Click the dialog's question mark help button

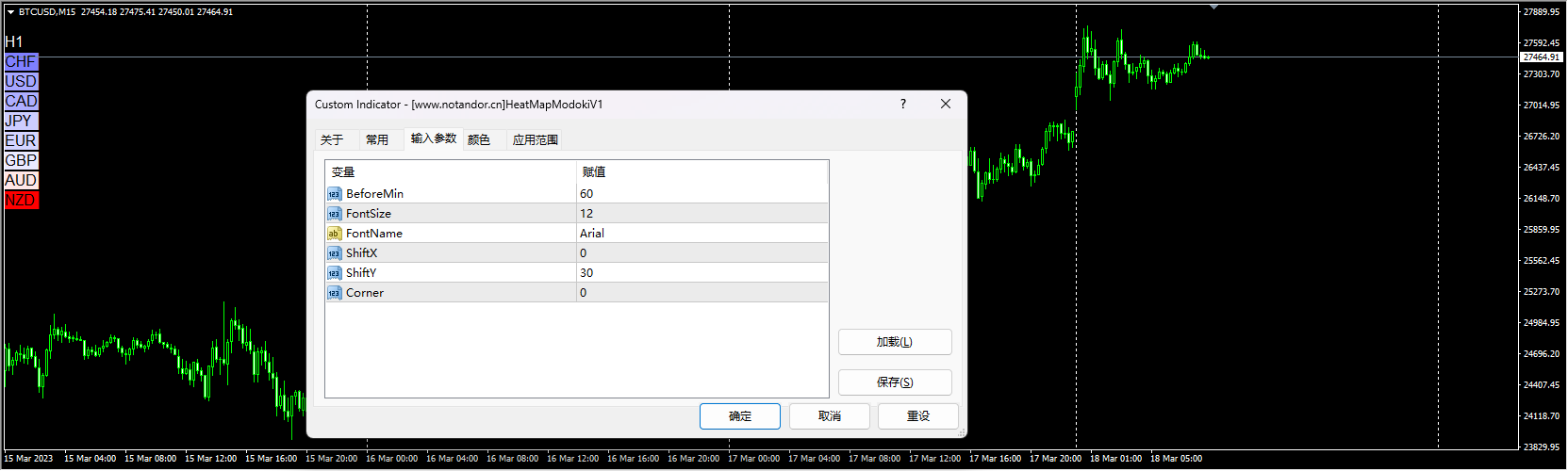click(x=903, y=104)
